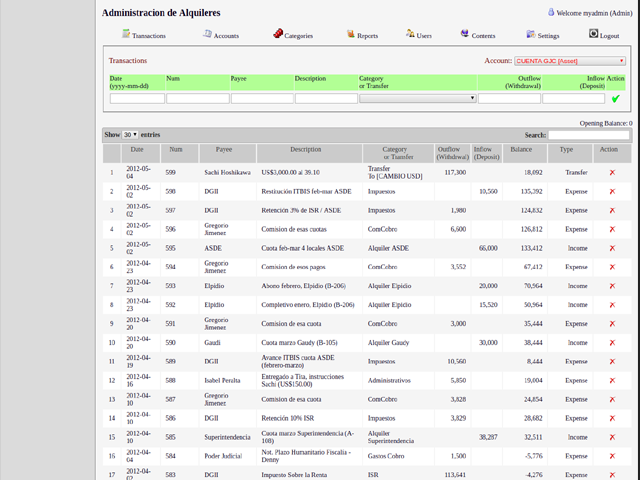Click category Alquiler Gaudy
Image resolution: width=640 pixels, height=480 pixels.
388,343
